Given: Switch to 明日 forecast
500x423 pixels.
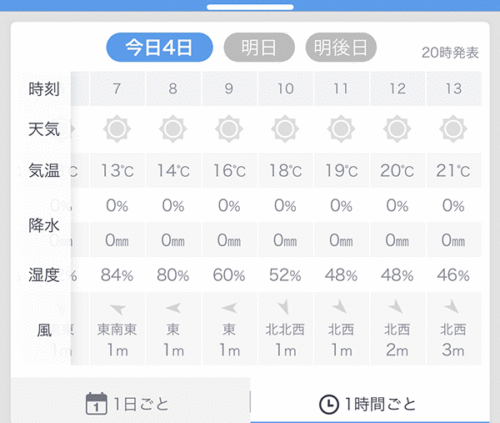Looking at the screenshot, I should 259,47.
